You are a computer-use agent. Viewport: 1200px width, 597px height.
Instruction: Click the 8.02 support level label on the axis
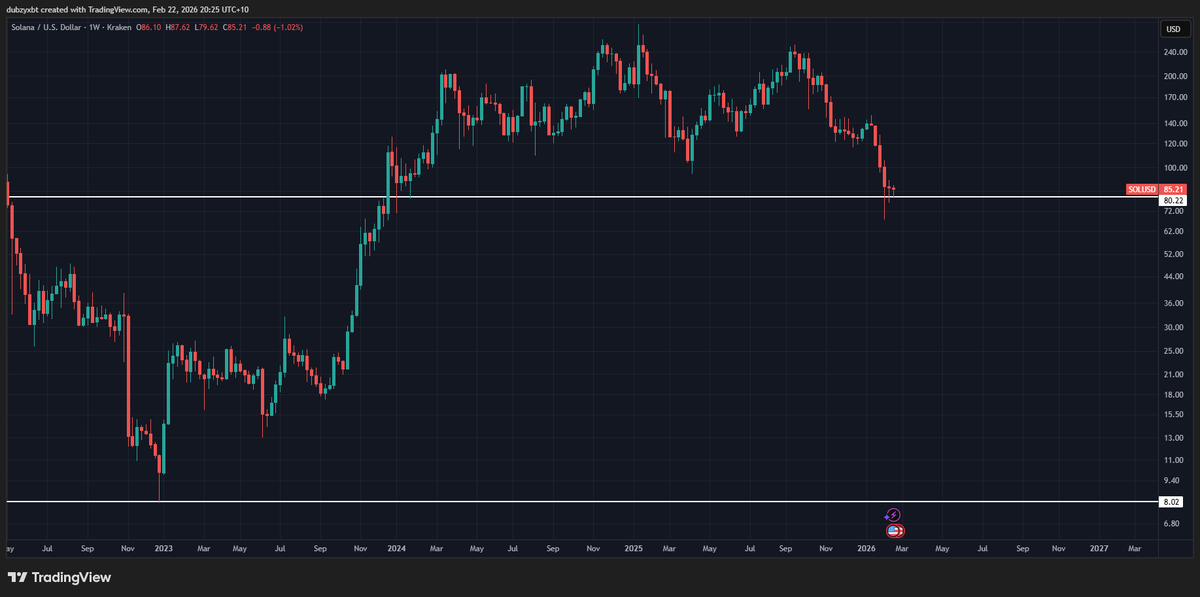pos(1171,503)
